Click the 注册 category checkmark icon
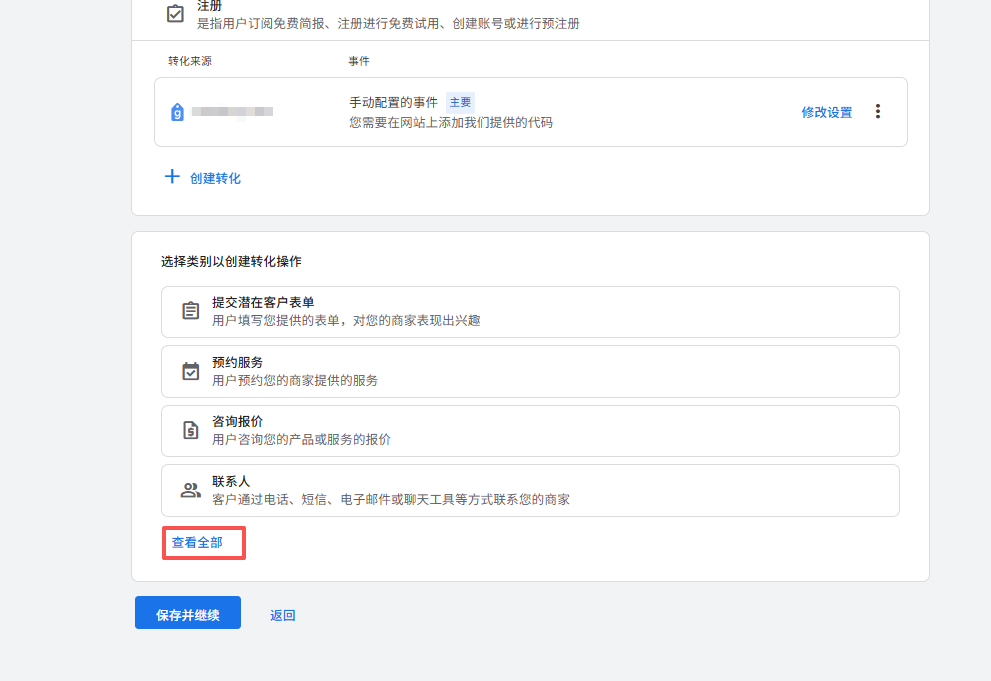This screenshot has height=681, width=991. (x=175, y=14)
